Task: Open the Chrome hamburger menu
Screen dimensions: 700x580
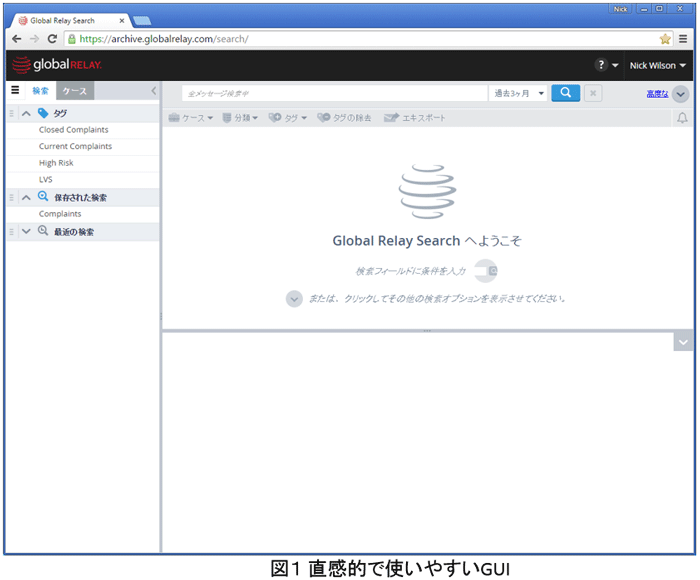Action: point(683,39)
